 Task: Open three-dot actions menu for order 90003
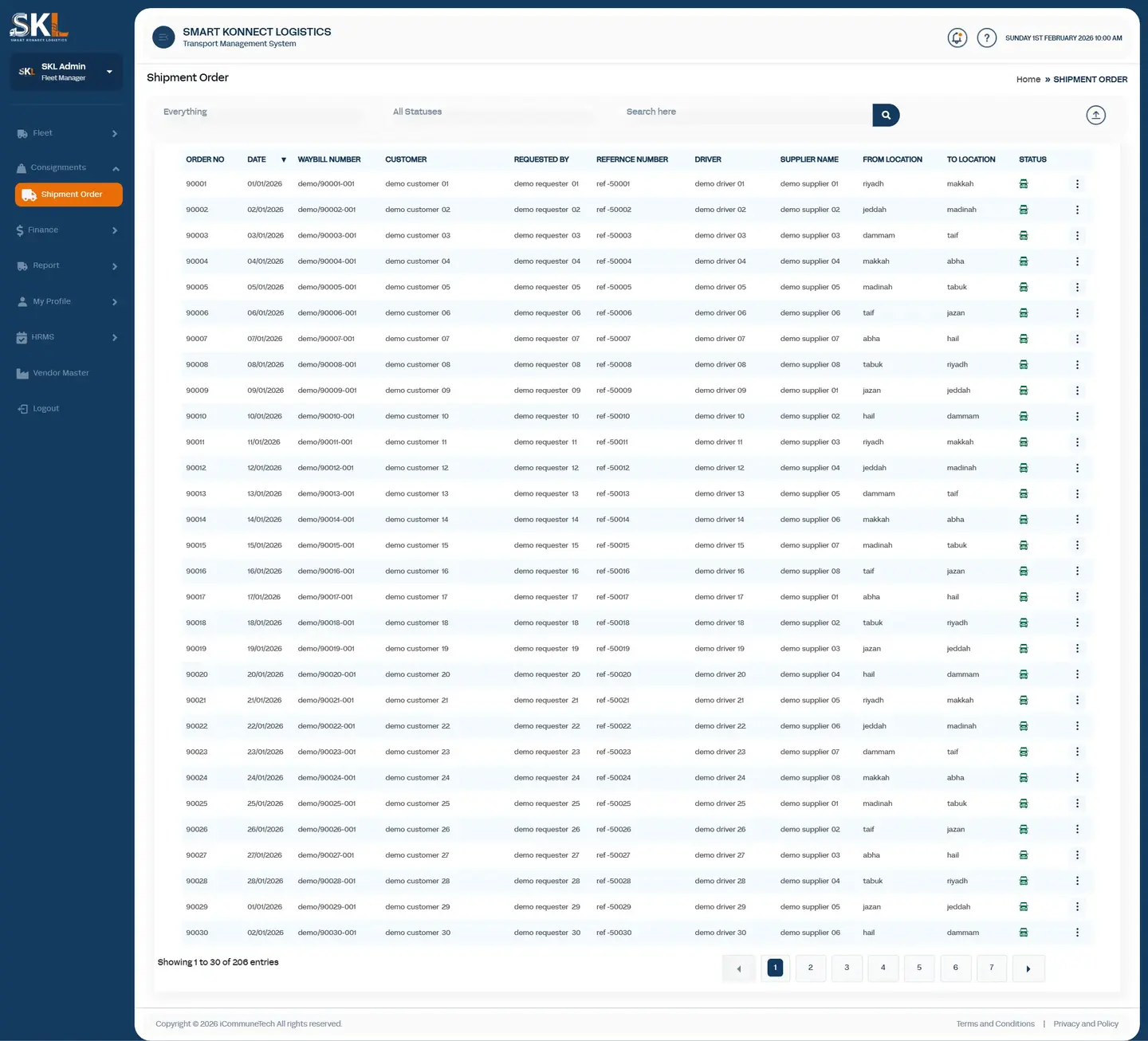point(1077,236)
